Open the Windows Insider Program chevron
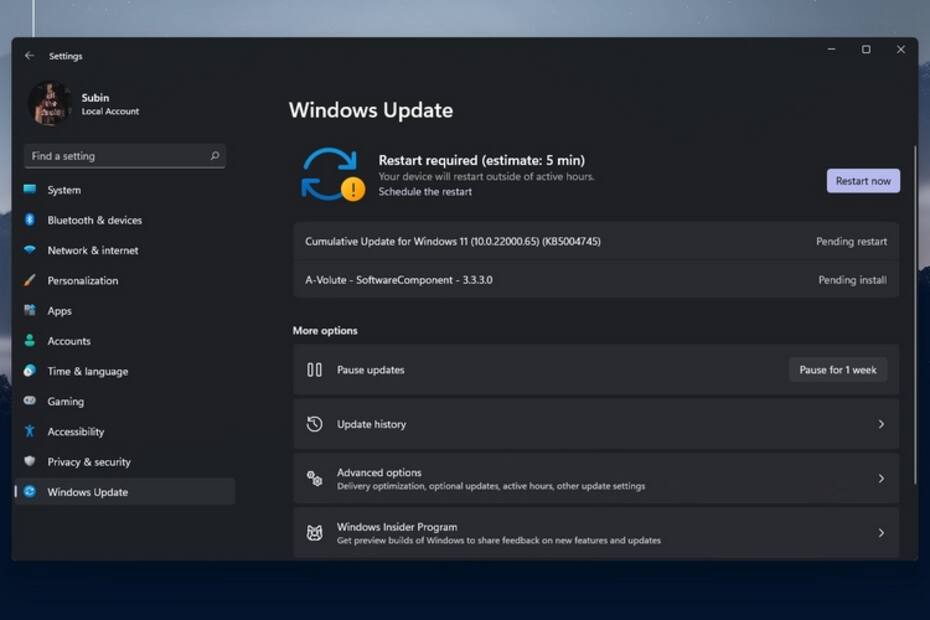The height and width of the screenshot is (620, 930). 881,533
